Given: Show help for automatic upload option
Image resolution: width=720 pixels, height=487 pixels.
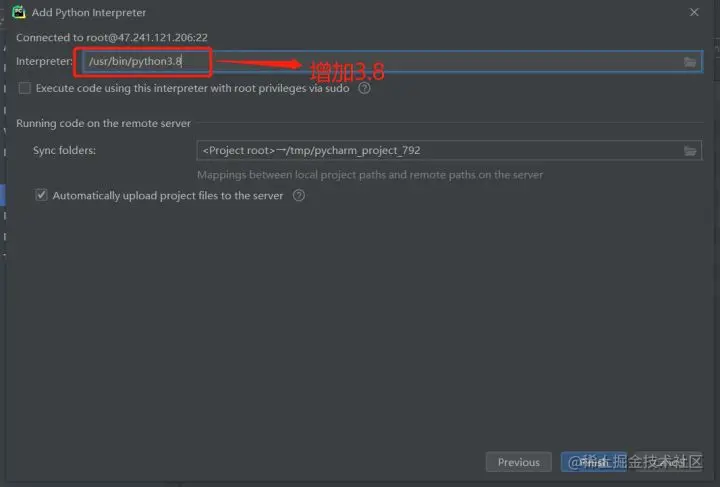Looking at the screenshot, I should pos(298,196).
